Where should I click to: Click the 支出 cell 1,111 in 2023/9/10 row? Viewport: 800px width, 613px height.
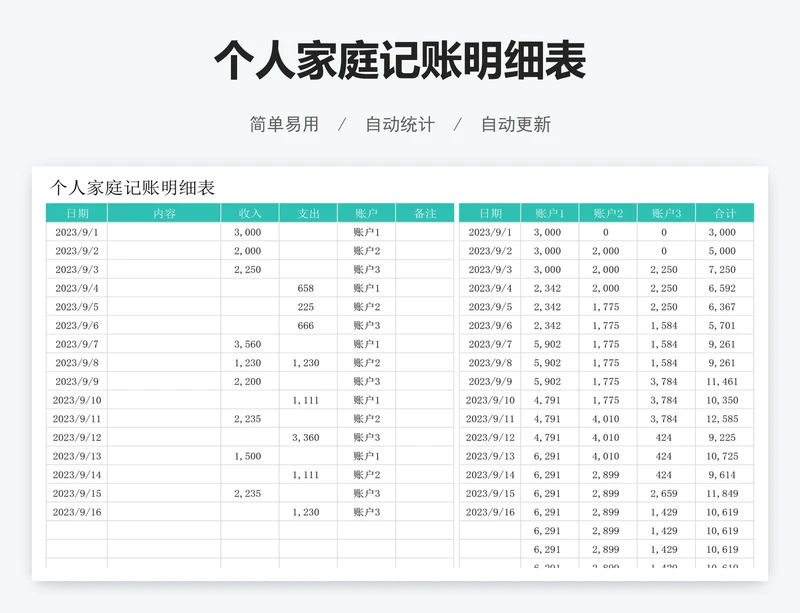[306, 401]
